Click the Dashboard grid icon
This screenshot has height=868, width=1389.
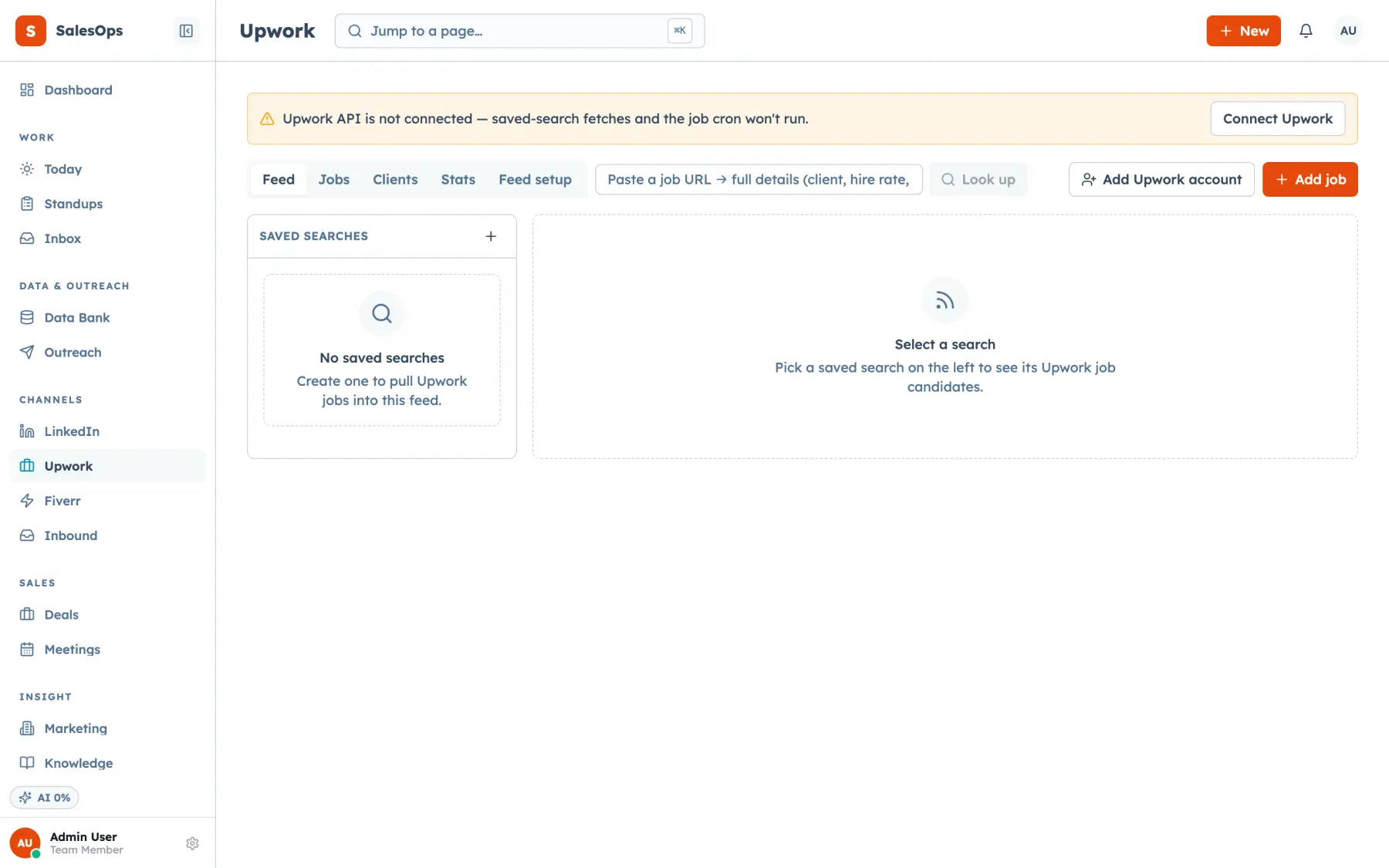pos(27,90)
